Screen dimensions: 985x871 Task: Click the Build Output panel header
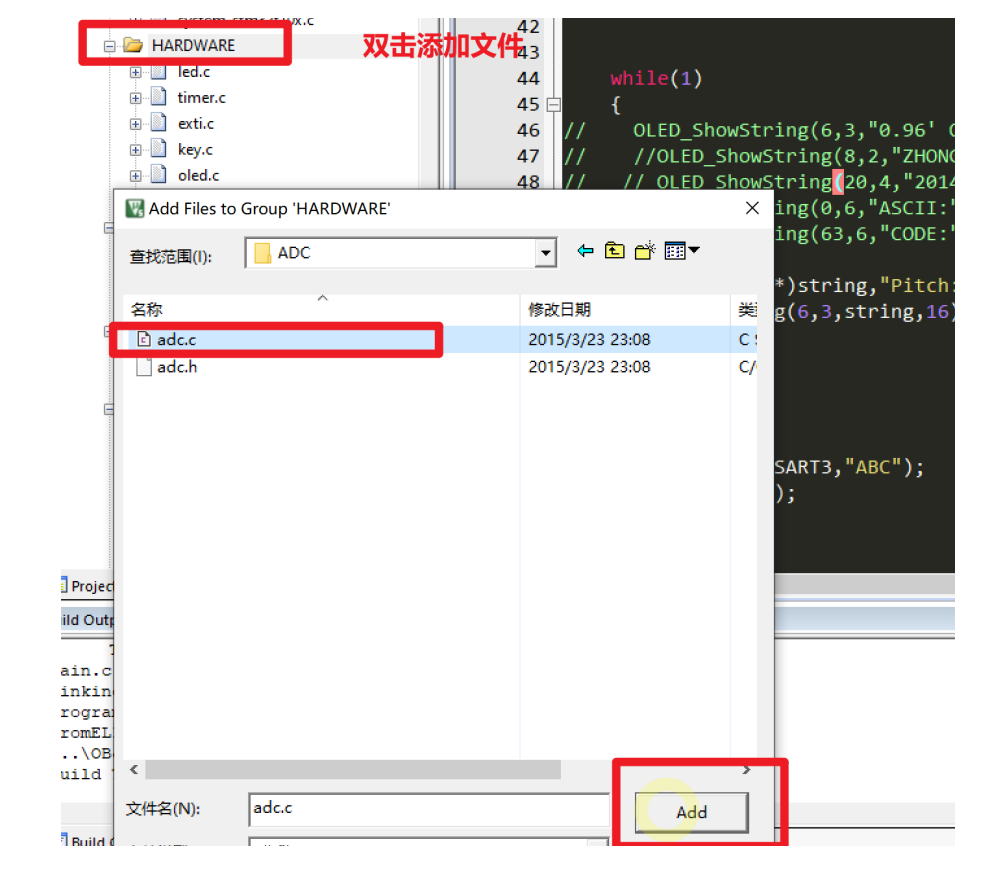coord(88,620)
